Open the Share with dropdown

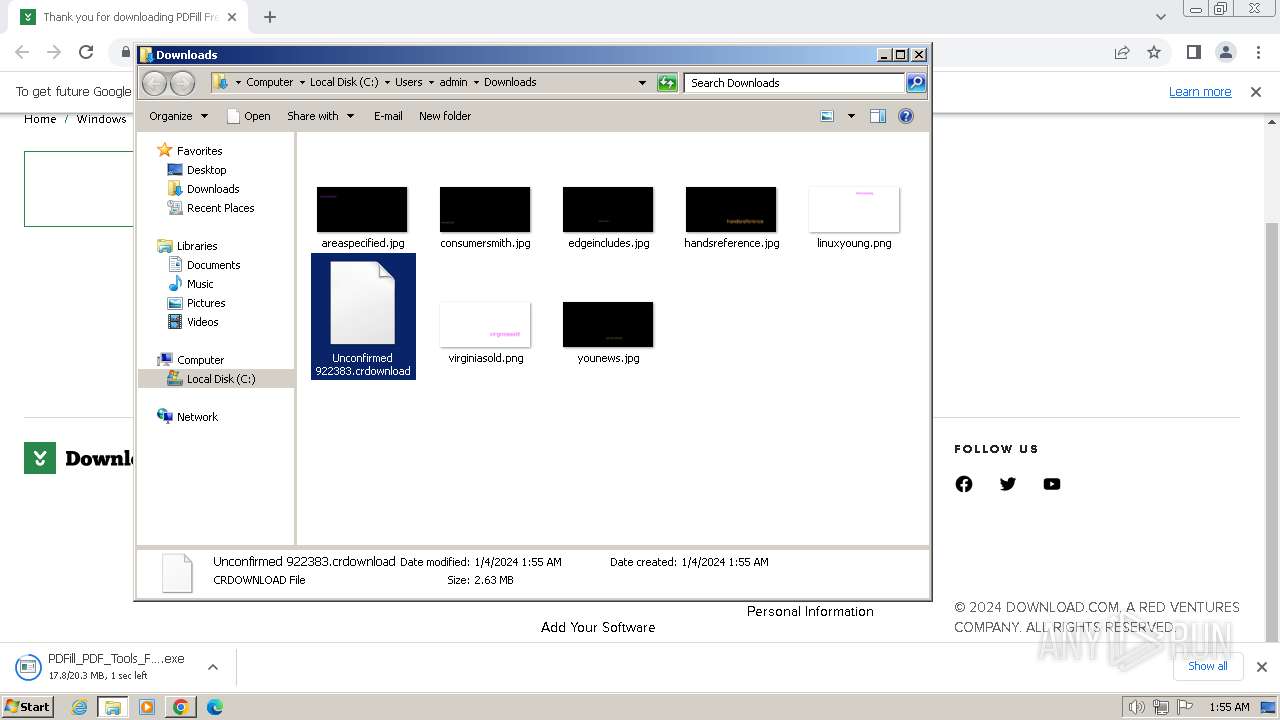click(320, 116)
